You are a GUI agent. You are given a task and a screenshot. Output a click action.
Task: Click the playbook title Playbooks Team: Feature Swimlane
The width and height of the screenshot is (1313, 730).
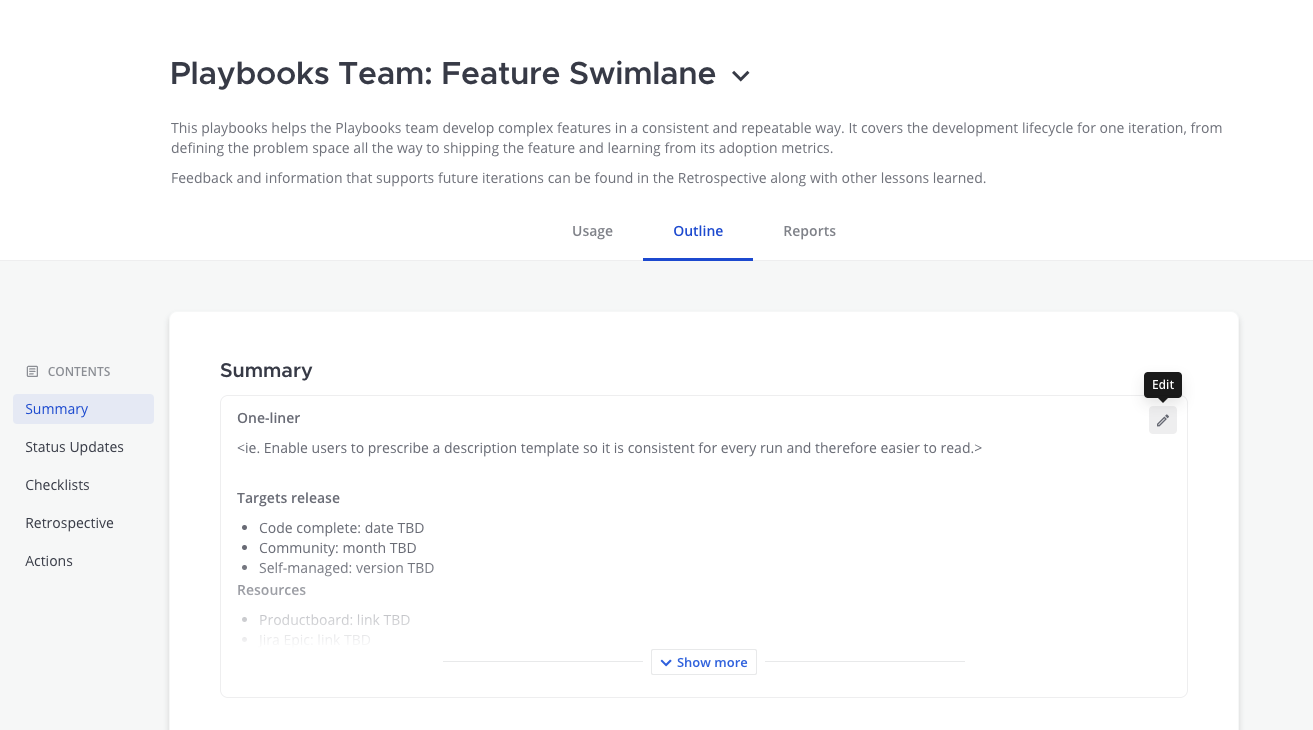(443, 73)
